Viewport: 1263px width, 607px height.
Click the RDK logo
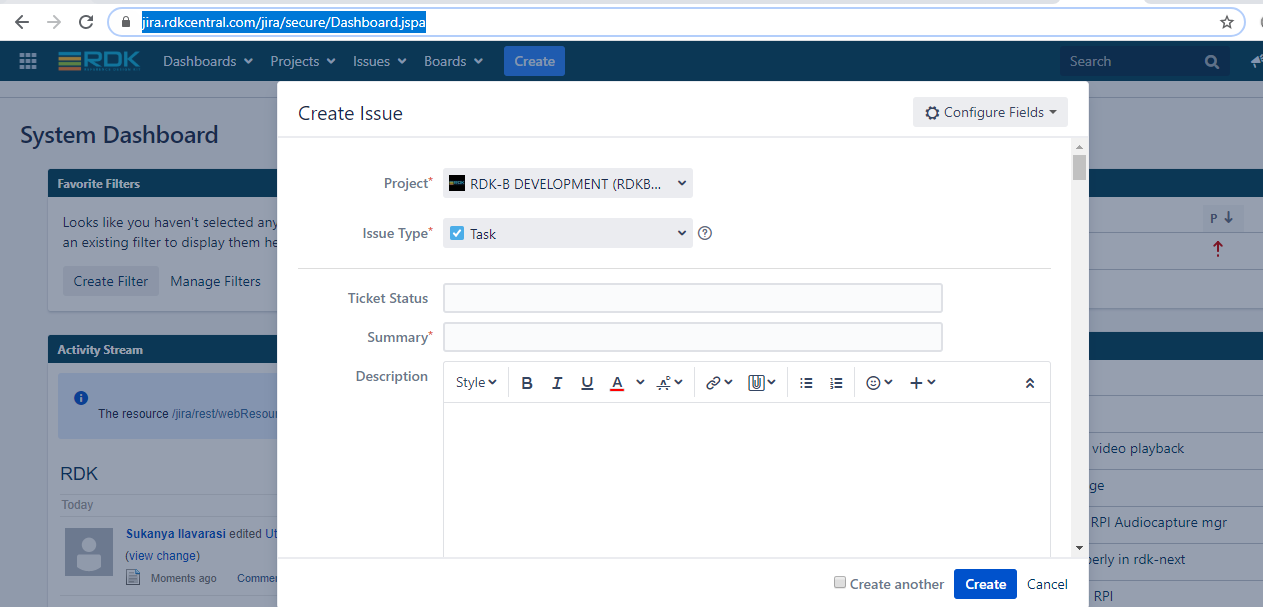(101, 61)
